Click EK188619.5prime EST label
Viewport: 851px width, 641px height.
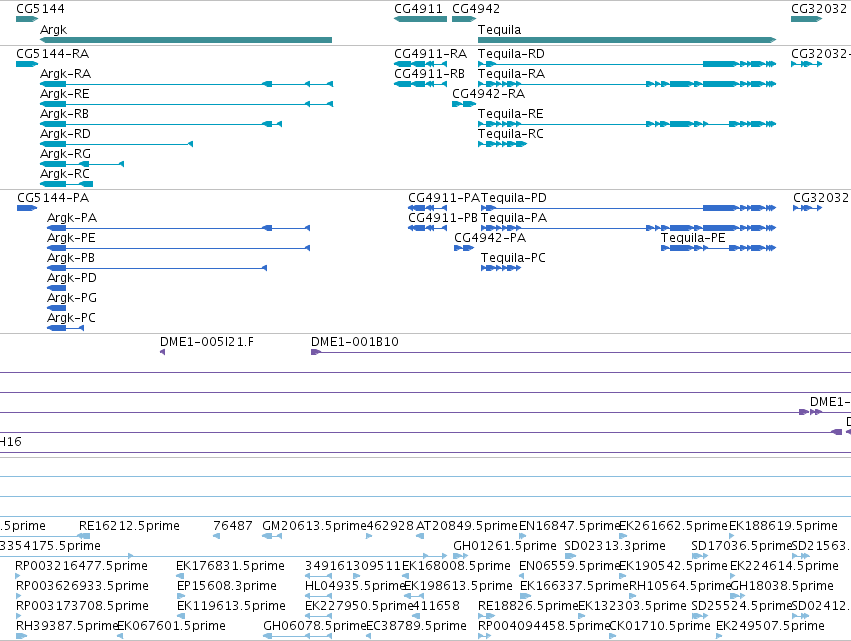(783, 526)
